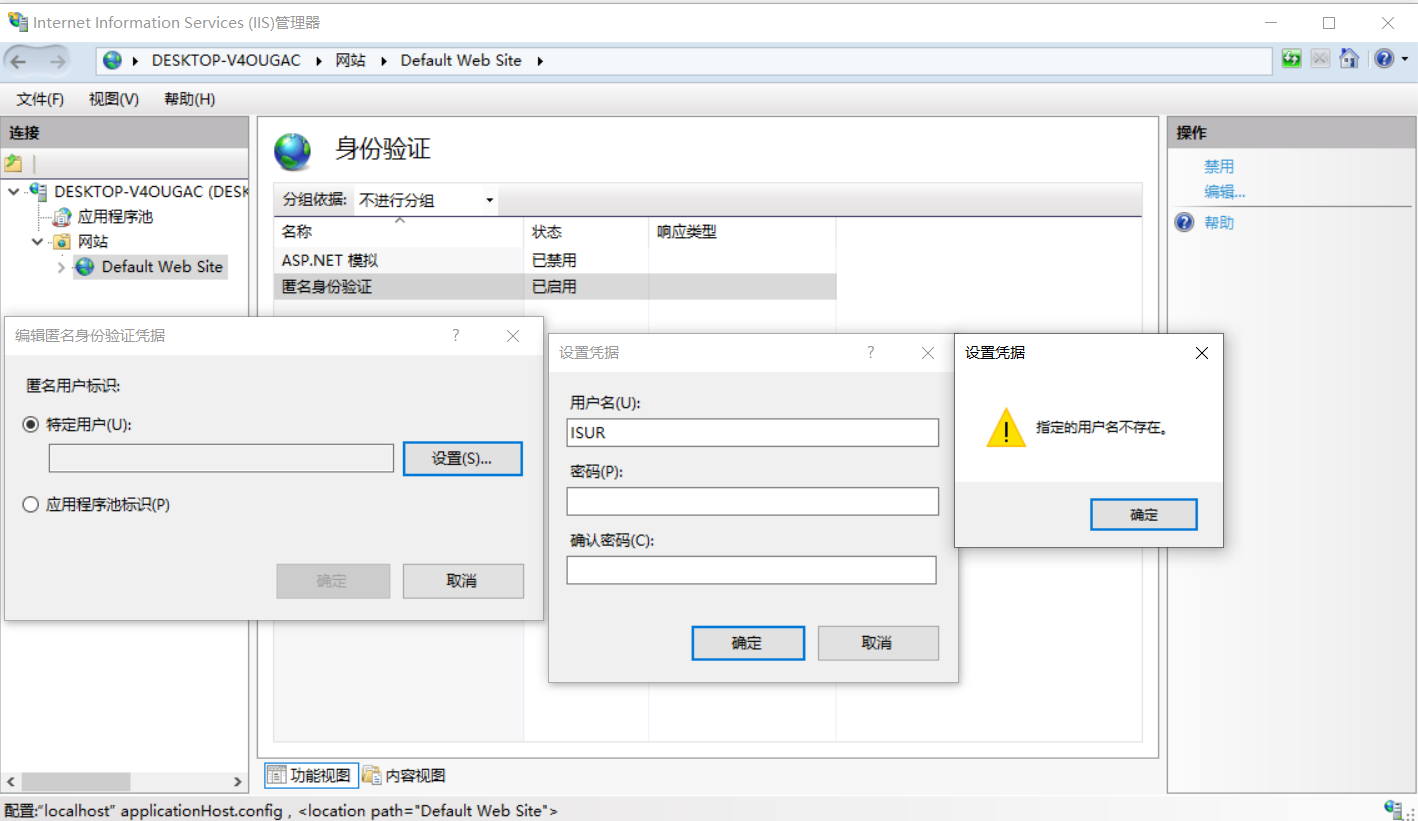Viewport: 1418px width, 821px height.
Task: Open the 帮助(H) menu
Action: coord(190,99)
